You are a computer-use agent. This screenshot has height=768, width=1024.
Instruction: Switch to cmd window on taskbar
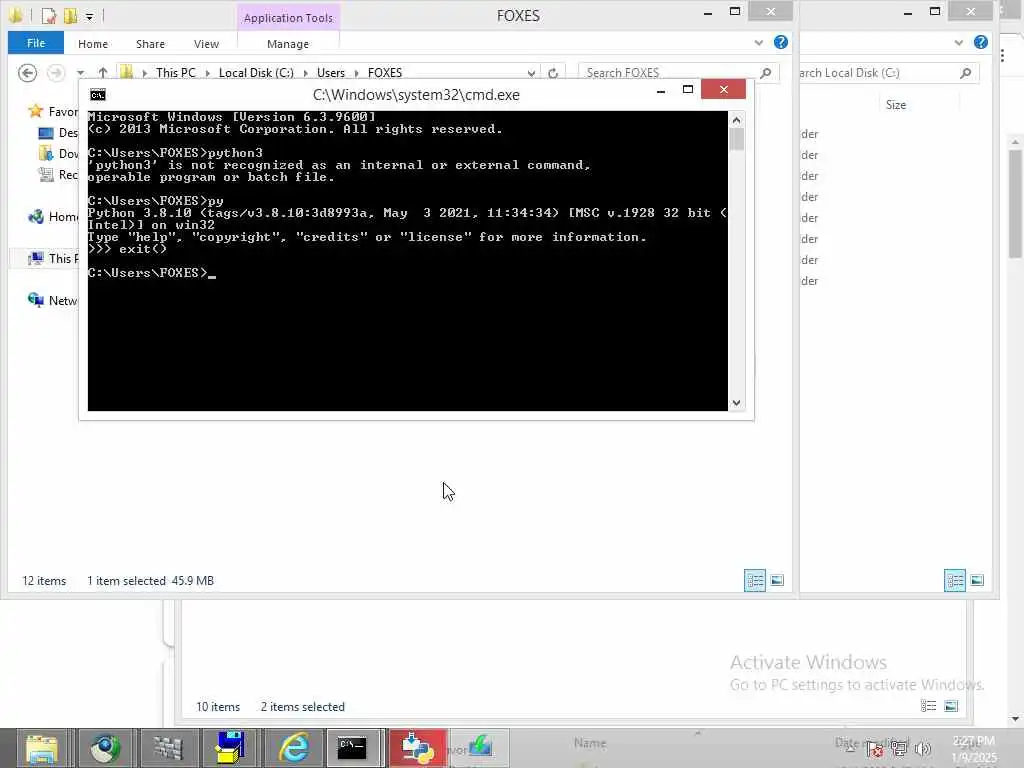[x=353, y=748]
